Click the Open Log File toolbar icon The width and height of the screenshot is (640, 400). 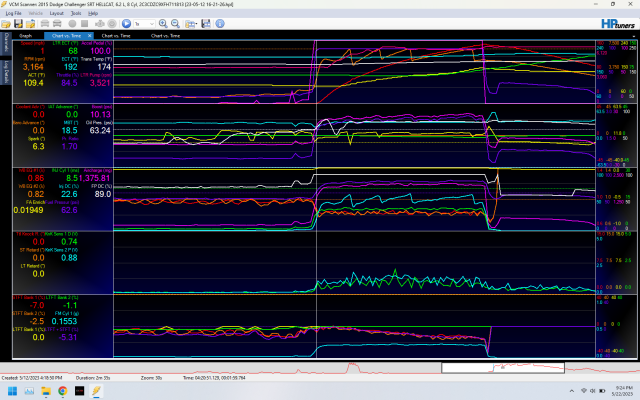tap(8, 22)
